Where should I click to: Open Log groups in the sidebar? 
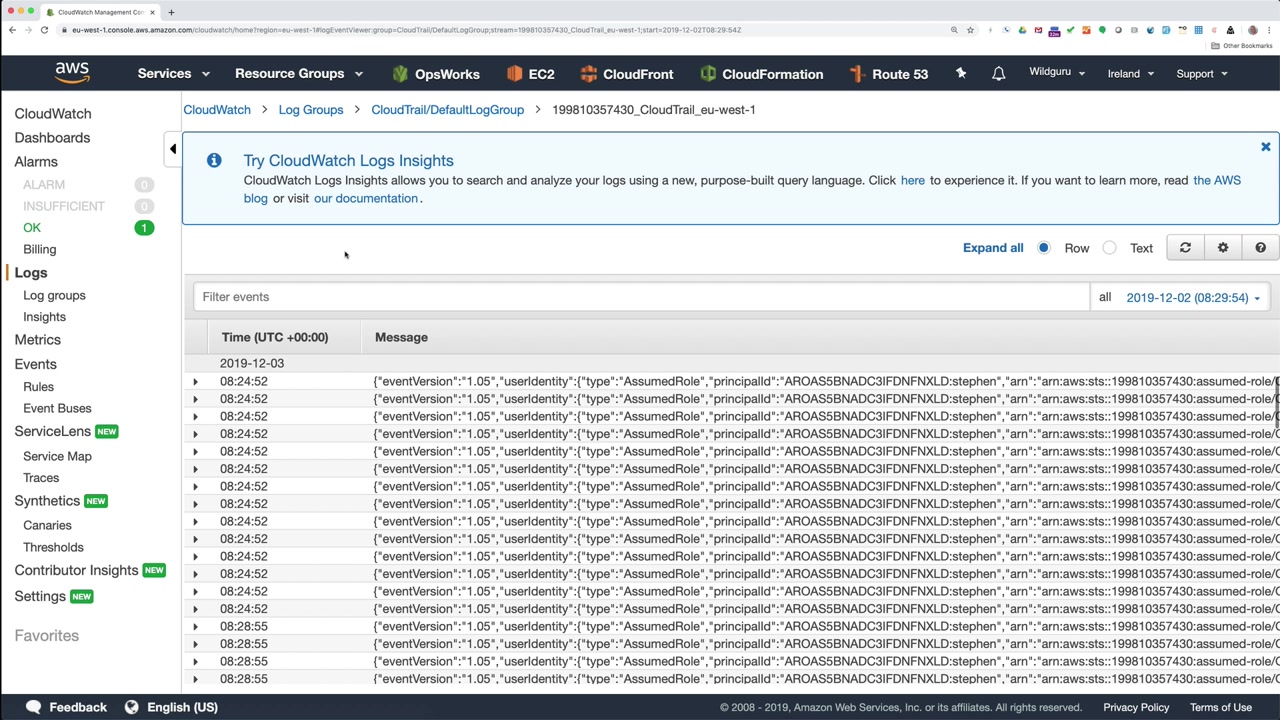[x=54, y=296]
